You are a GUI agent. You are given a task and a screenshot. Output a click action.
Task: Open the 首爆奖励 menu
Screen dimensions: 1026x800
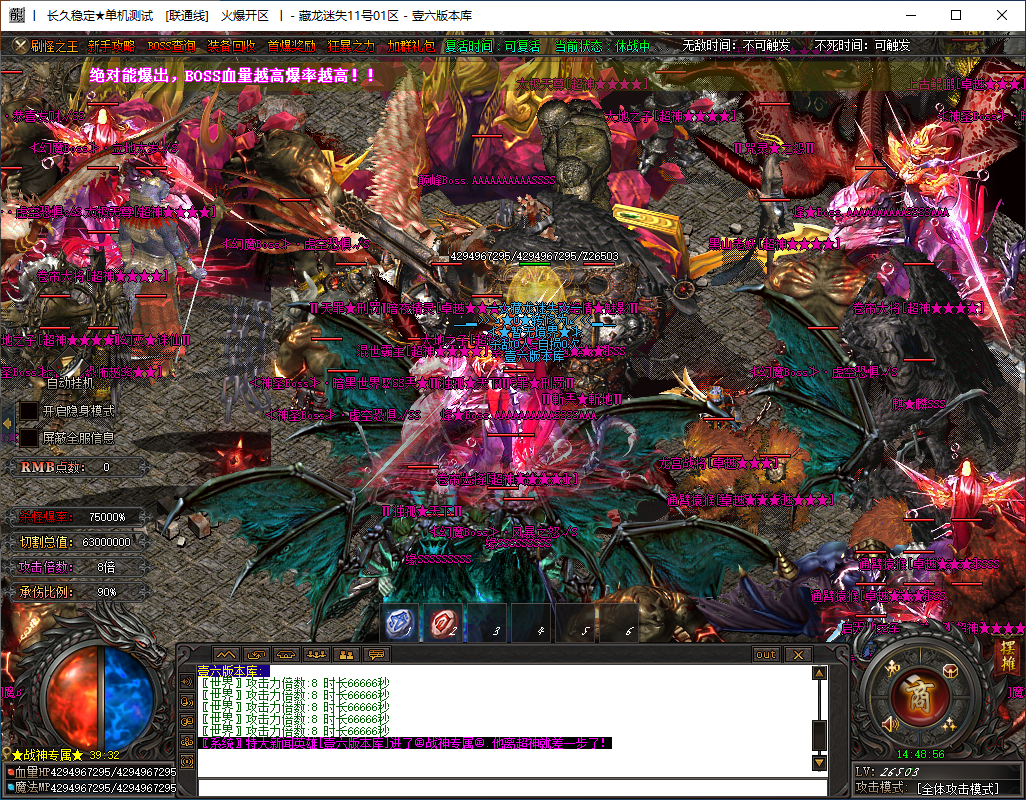point(291,46)
